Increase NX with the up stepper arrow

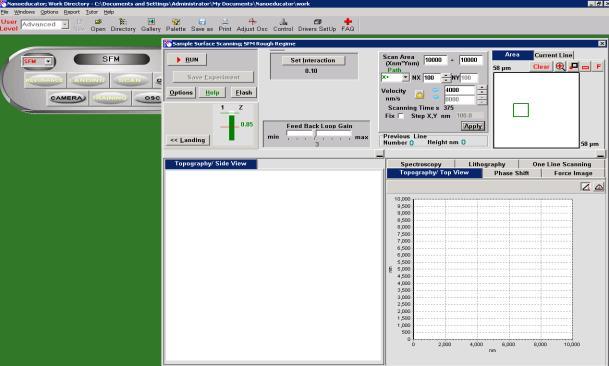(x=446, y=75)
